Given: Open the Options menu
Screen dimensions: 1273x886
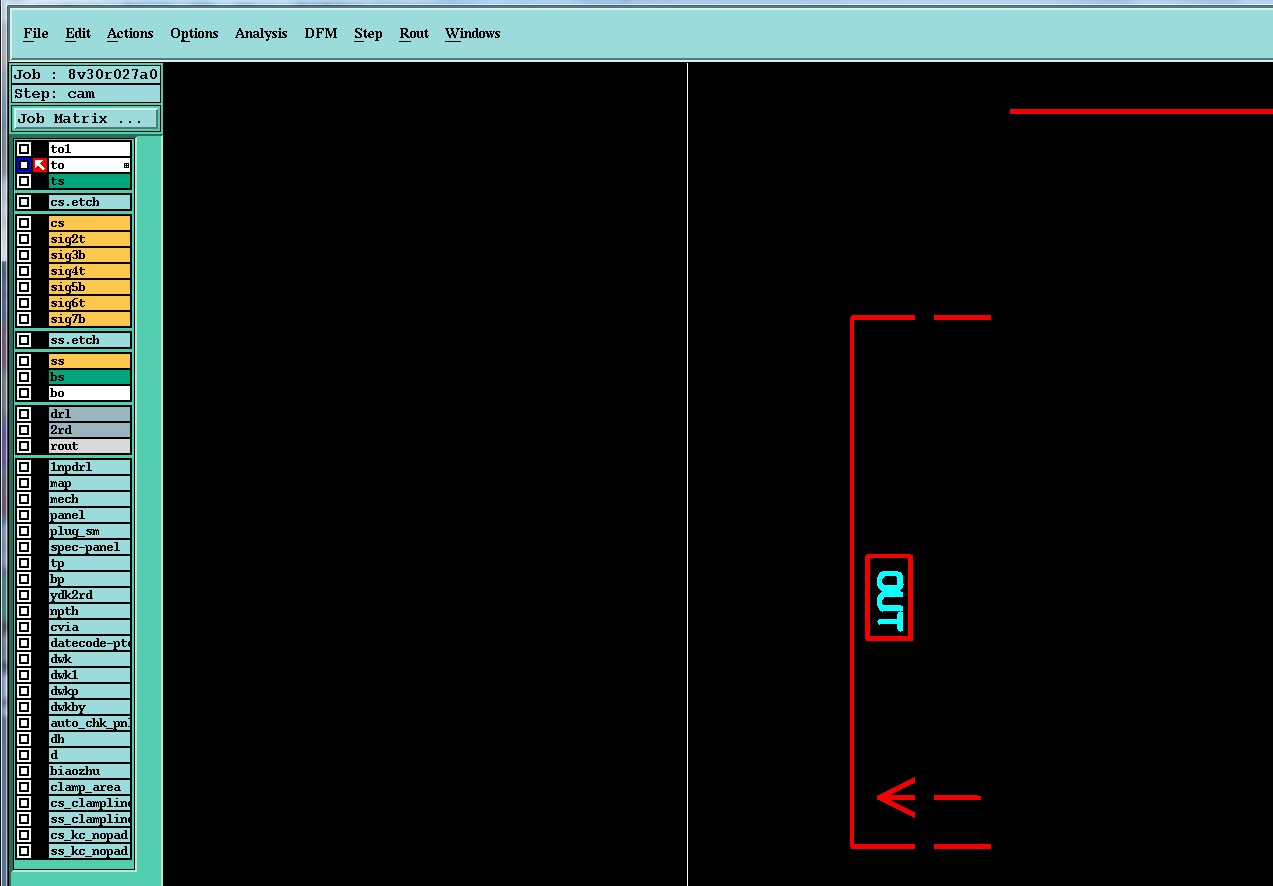Looking at the screenshot, I should tap(194, 34).
